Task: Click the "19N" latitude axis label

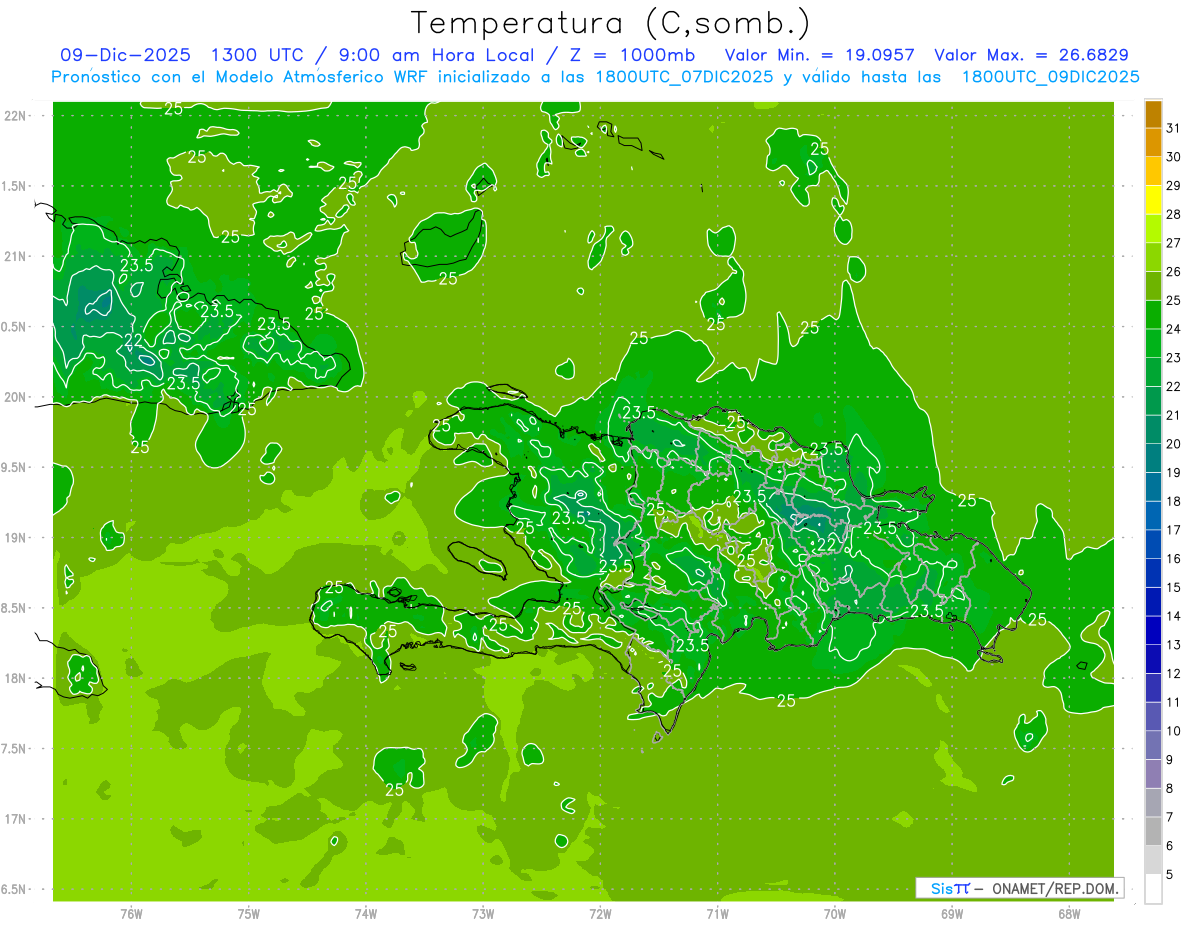Action: [x=16, y=538]
